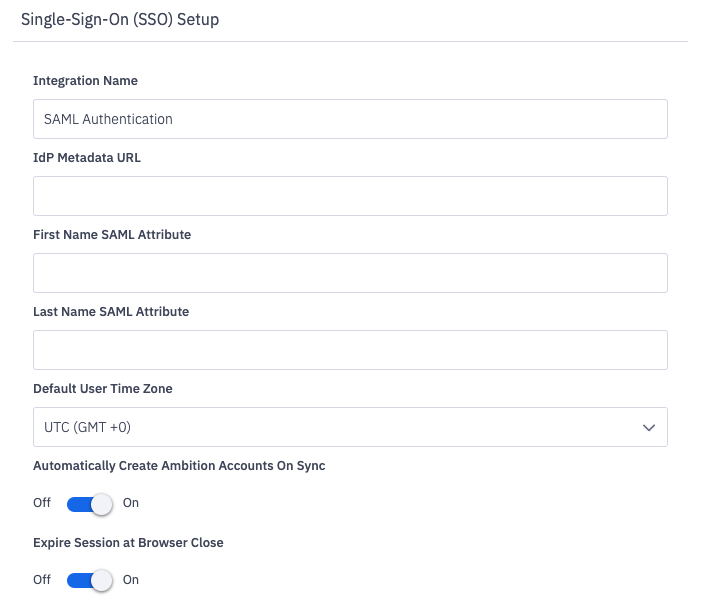The width and height of the screenshot is (701, 615).
Task: Toggle Automatically Create Ambition Accounts On Sync switch
Action: pos(89,504)
